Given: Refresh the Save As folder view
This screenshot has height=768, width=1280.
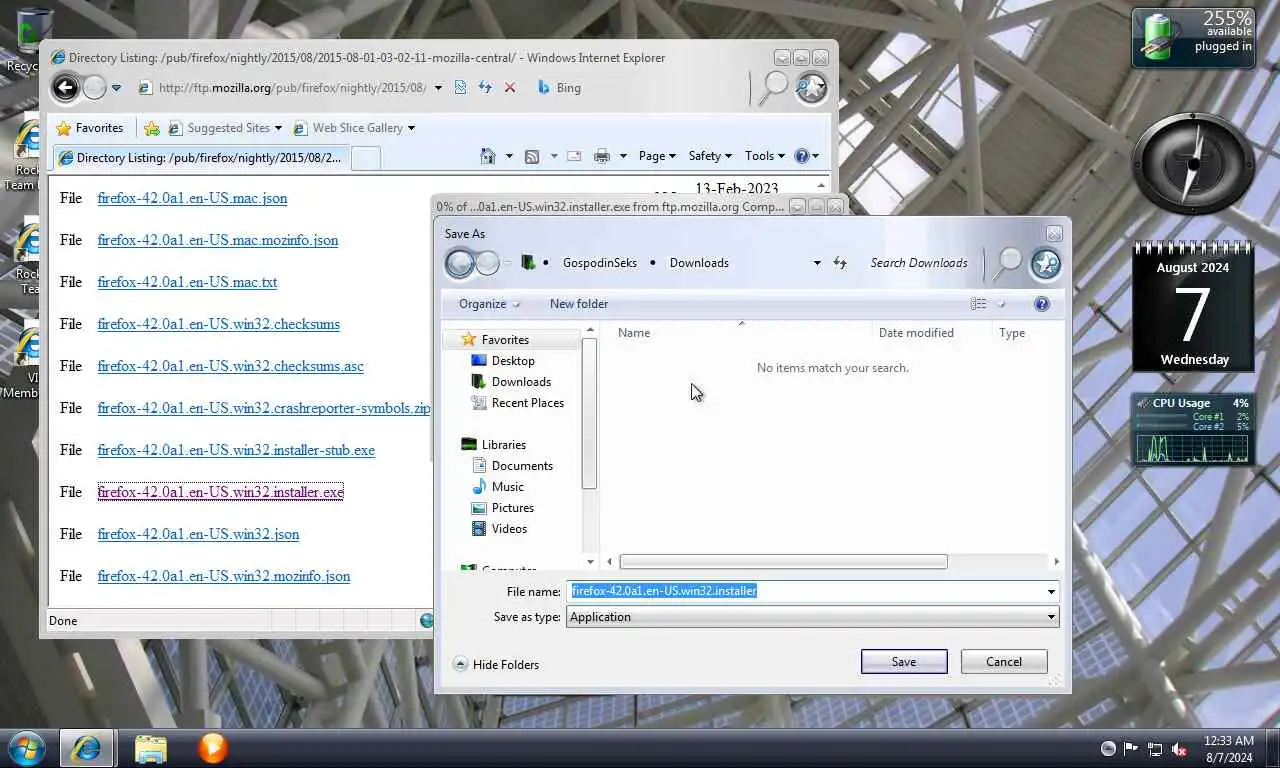Looking at the screenshot, I should pos(840,263).
